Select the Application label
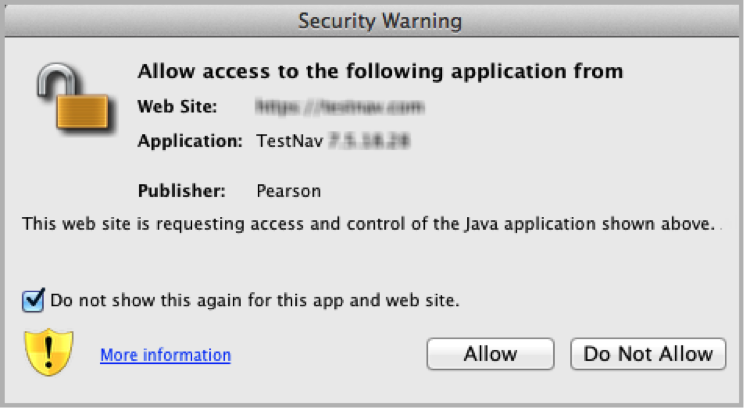 [190, 141]
